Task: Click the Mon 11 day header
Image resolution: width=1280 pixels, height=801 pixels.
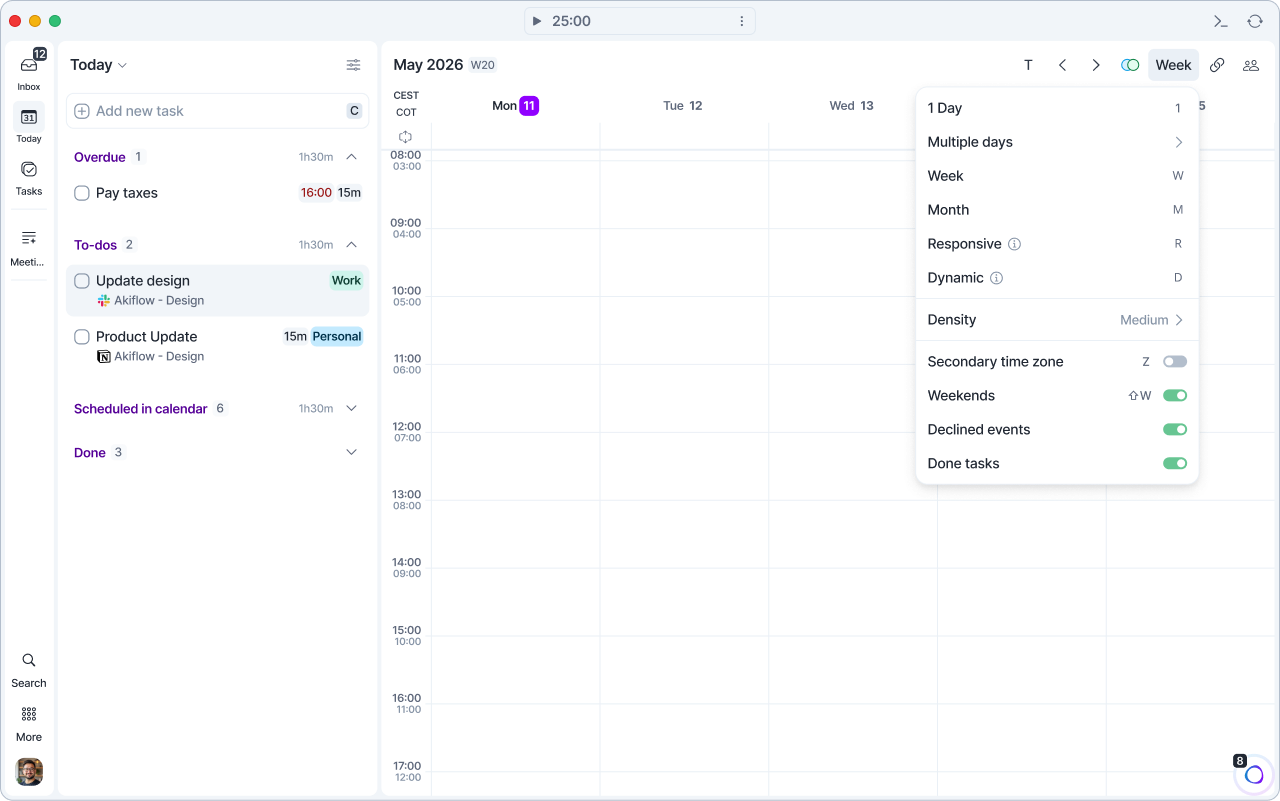Action: [x=515, y=105]
